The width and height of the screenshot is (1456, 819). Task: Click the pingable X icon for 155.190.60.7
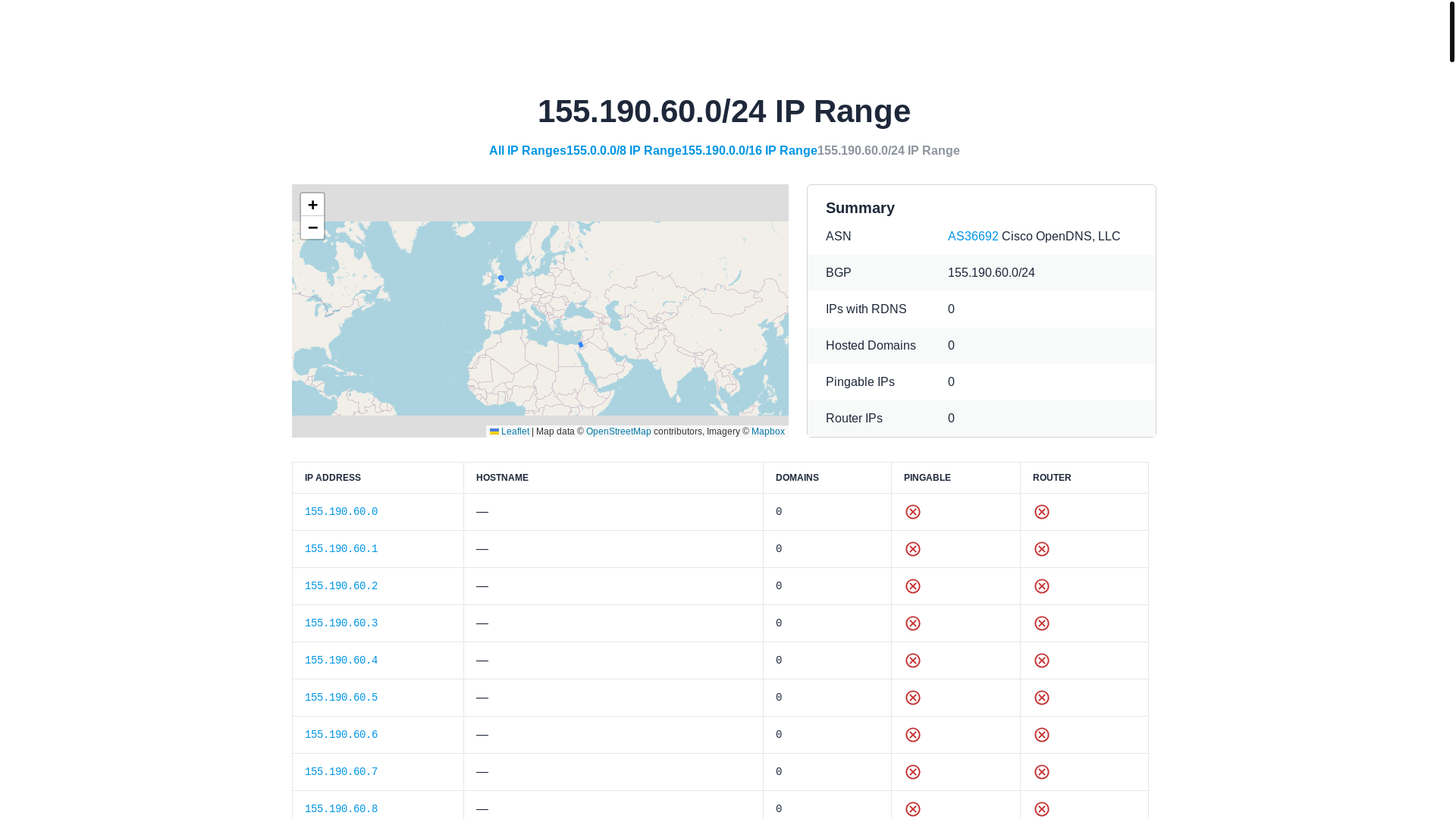913,772
